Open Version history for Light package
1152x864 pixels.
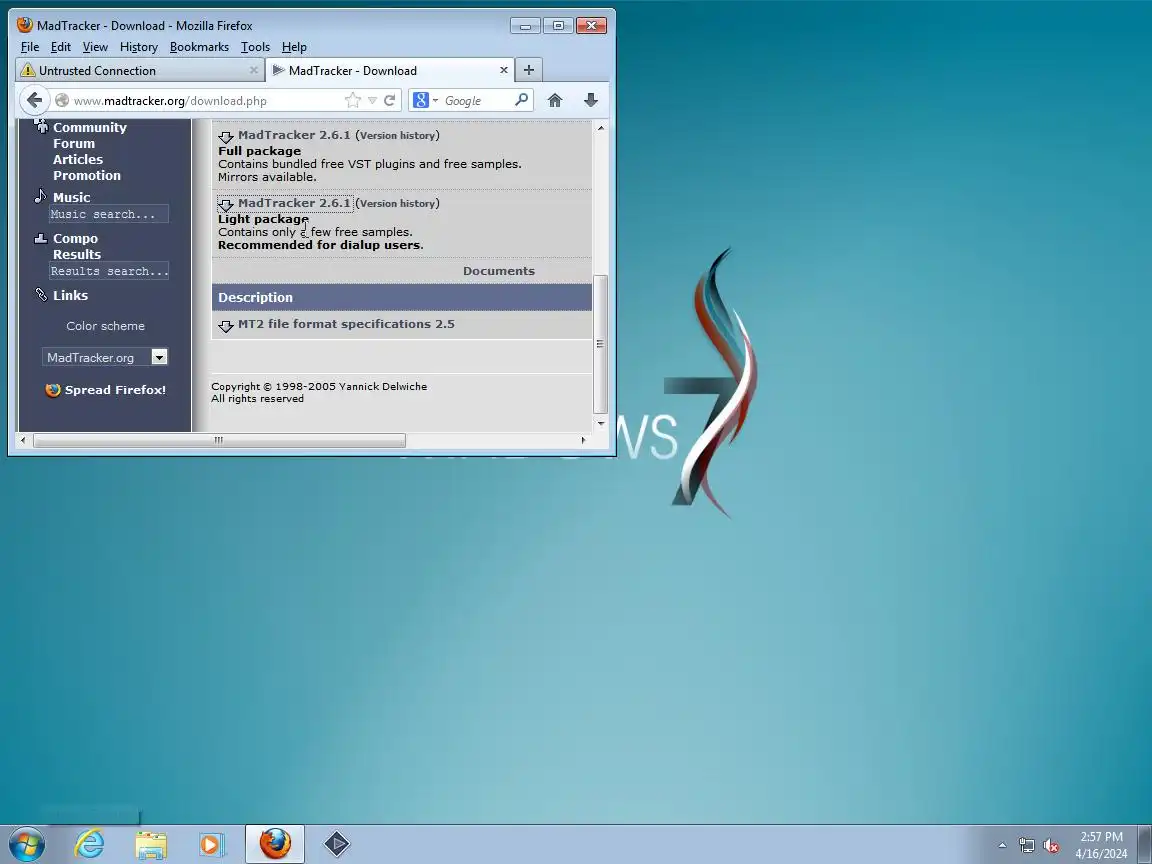coord(397,204)
